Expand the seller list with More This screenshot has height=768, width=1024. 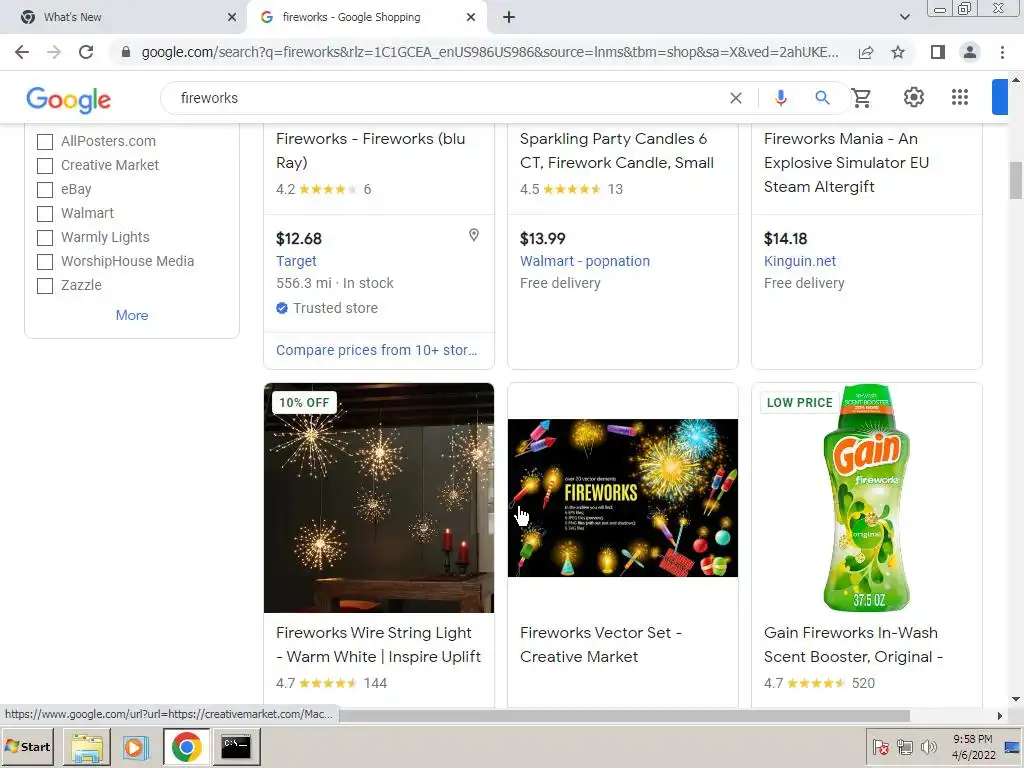132,315
